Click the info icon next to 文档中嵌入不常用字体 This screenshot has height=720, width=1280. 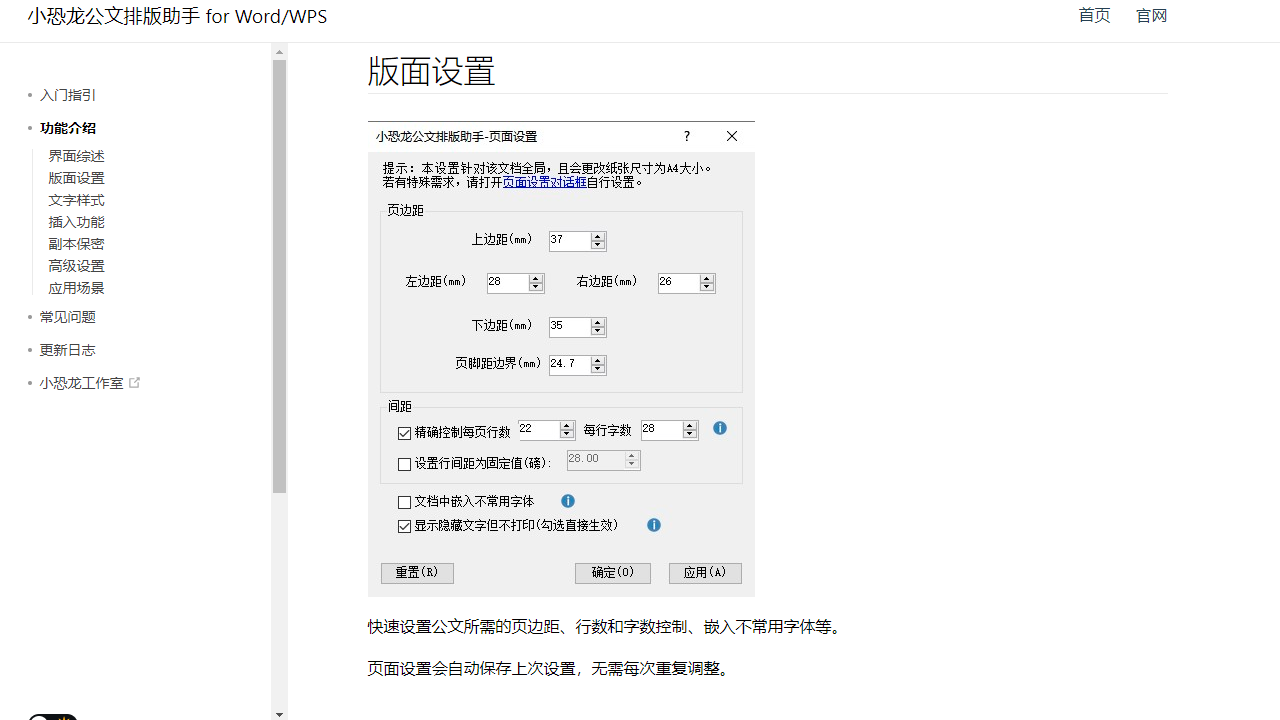click(568, 501)
